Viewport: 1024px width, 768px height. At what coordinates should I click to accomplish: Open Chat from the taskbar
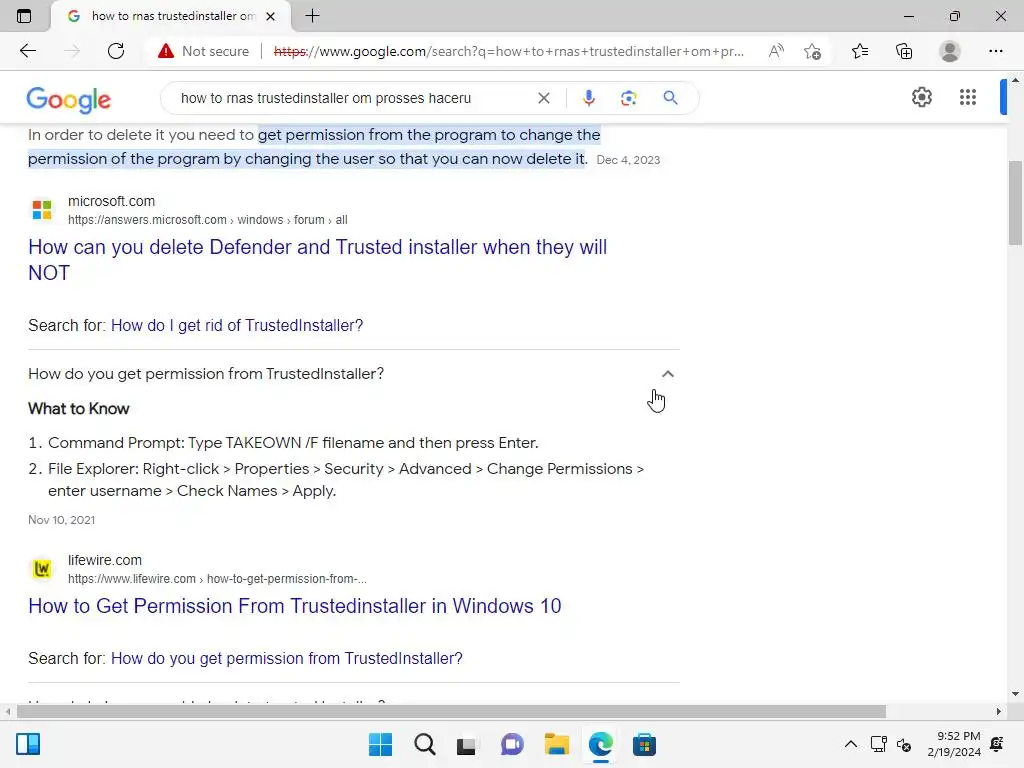point(512,744)
